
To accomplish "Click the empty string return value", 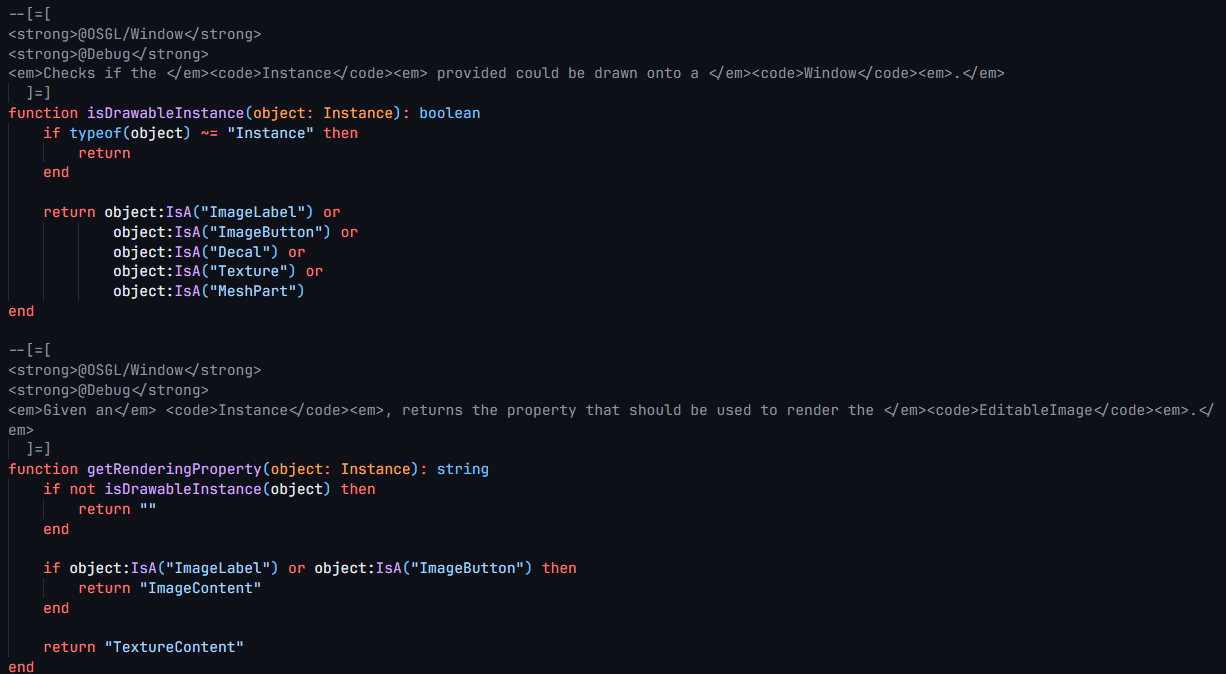I will (x=148, y=509).
